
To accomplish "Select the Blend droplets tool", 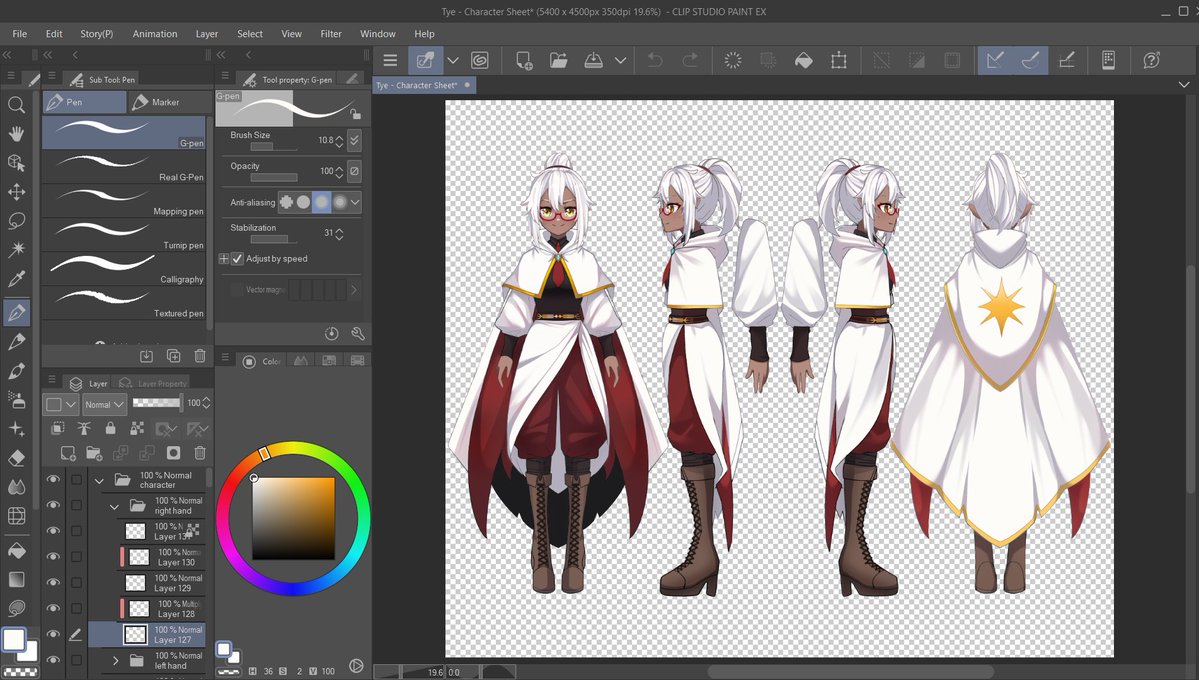I will tap(16, 486).
